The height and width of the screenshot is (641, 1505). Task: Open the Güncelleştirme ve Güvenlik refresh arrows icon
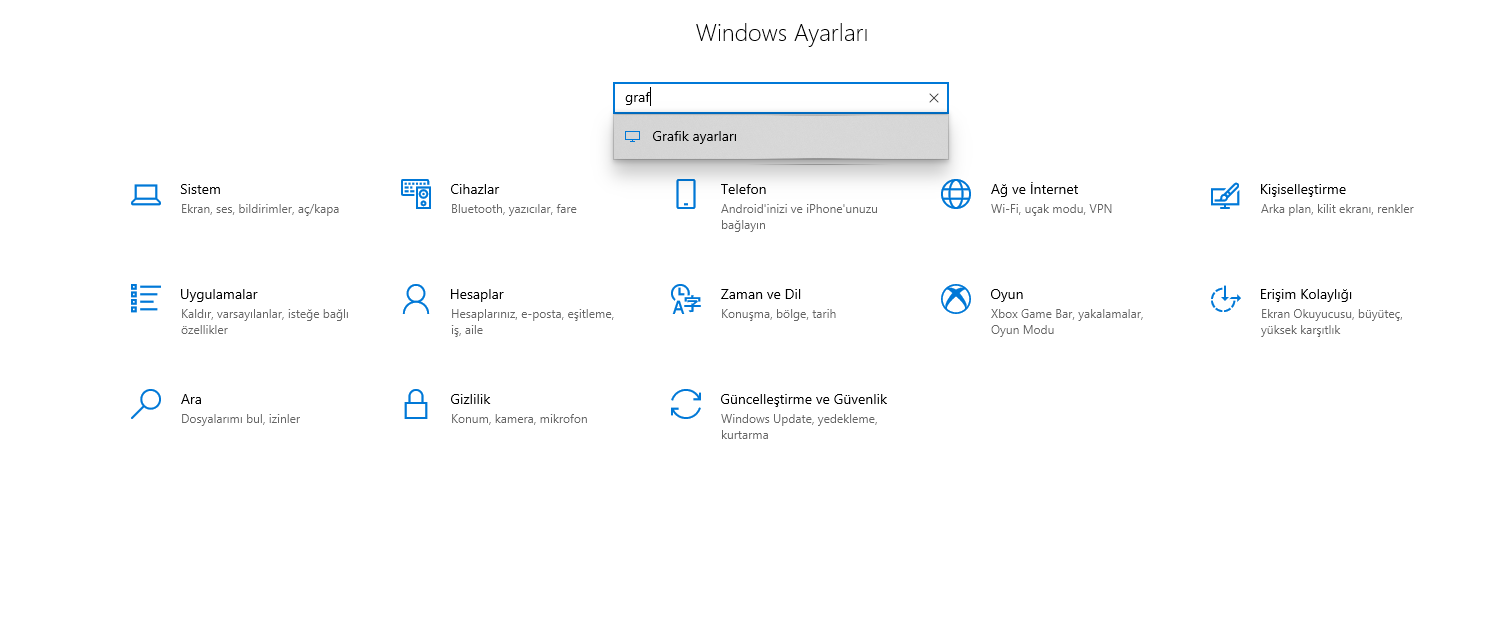pyautogui.click(x=686, y=404)
